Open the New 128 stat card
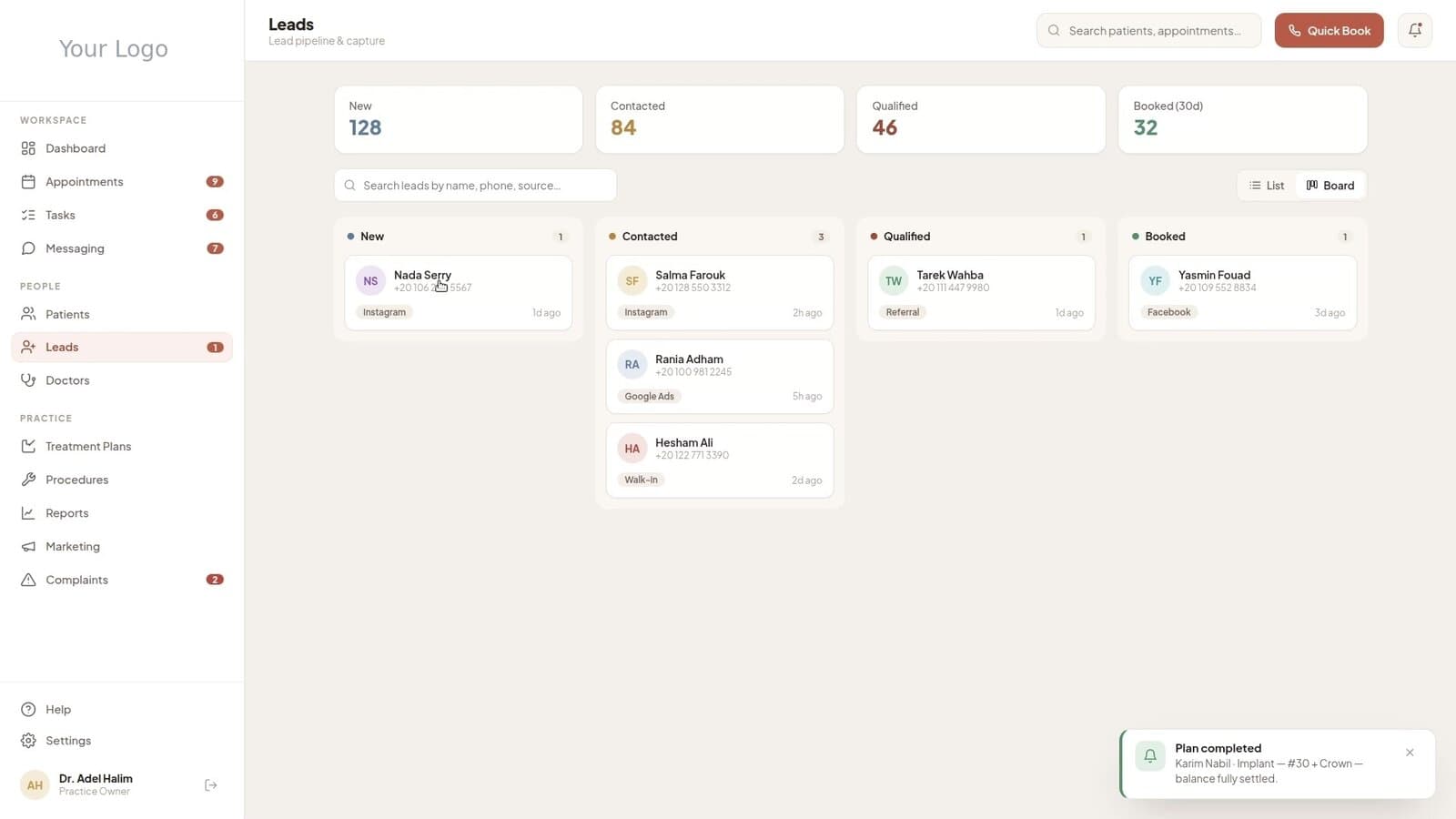This screenshot has width=1456, height=819. pyautogui.click(x=458, y=119)
